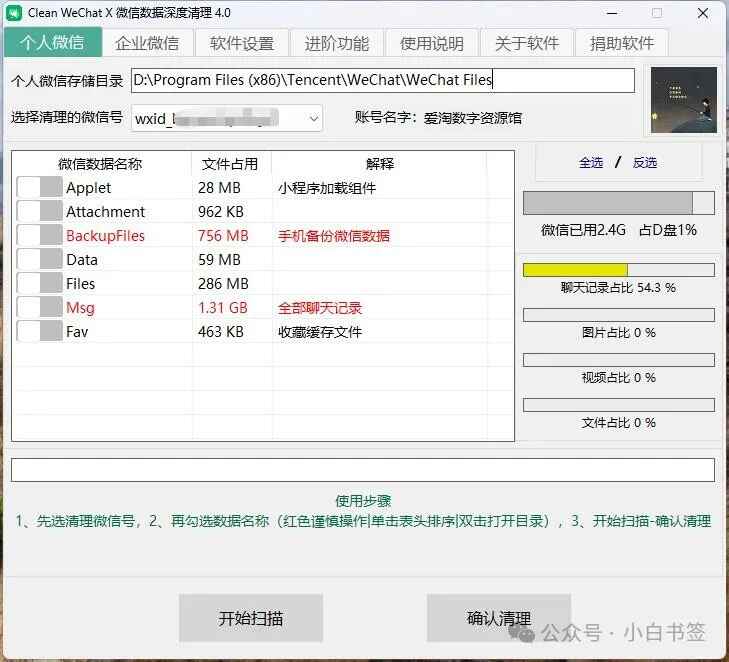Toggle the Msg row checkbox
The image size is (729, 662).
click(39, 307)
